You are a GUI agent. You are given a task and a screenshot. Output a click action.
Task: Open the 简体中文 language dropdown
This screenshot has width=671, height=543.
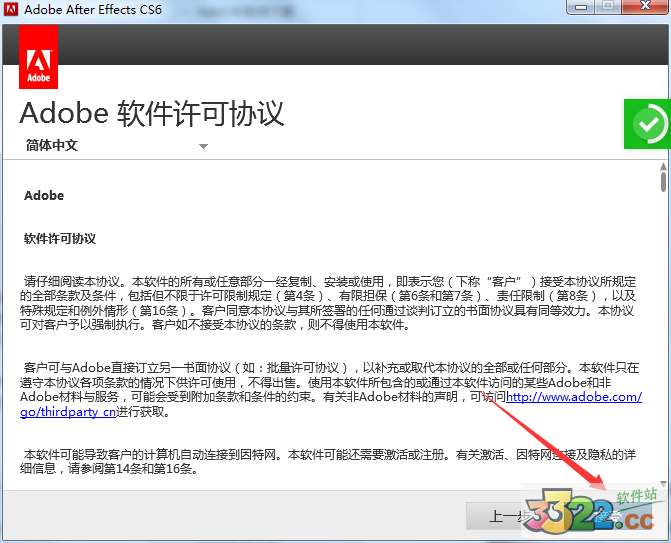[116, 145]
